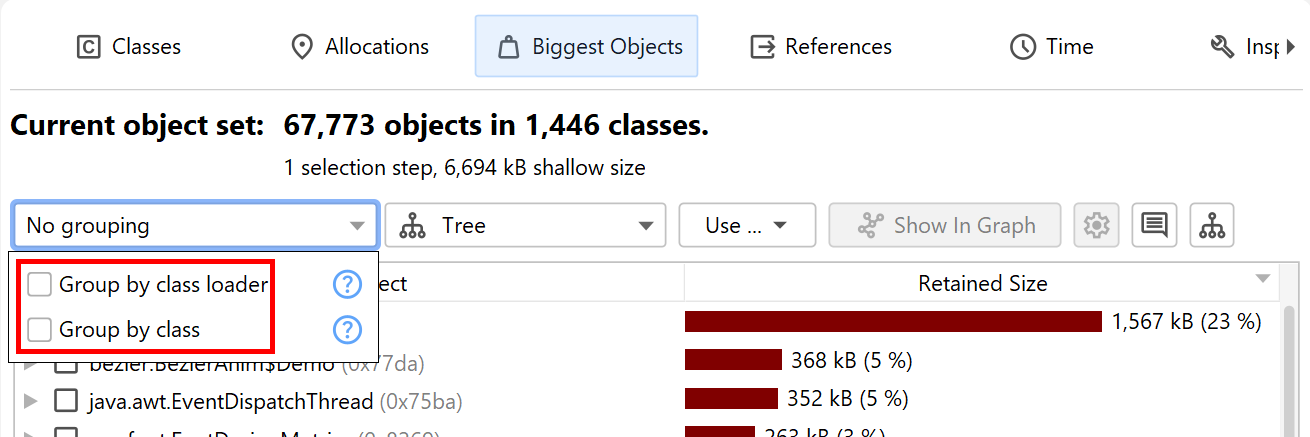Image resolution: width=1310 pixels, height=437 pixels.
Task: Enable Group by class checkbox
Action: click(x=40, y=329)
